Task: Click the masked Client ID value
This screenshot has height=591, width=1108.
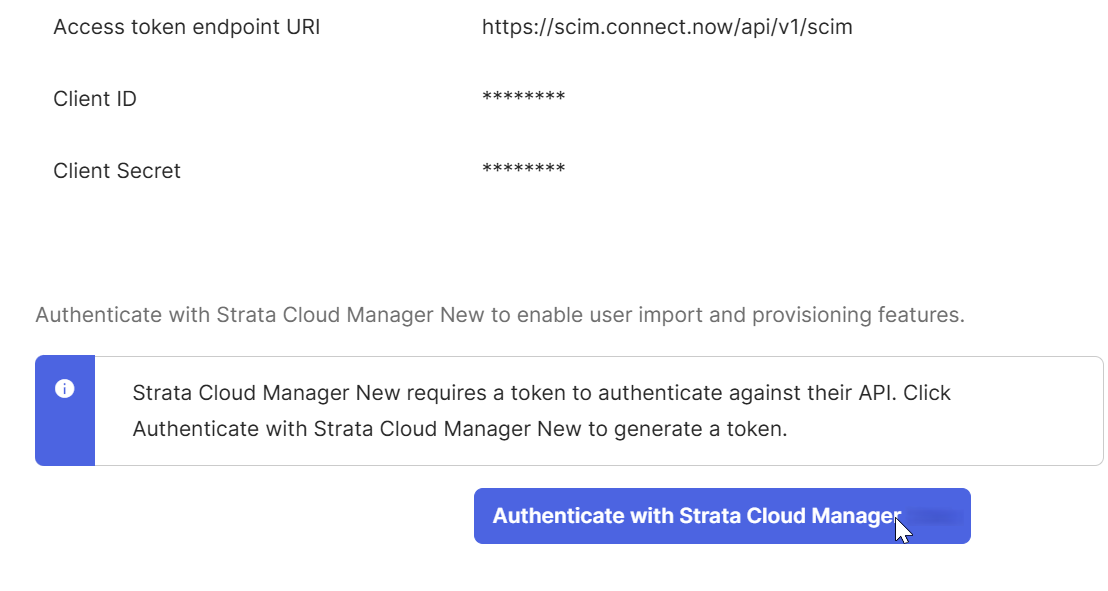Action: (524, 97)
